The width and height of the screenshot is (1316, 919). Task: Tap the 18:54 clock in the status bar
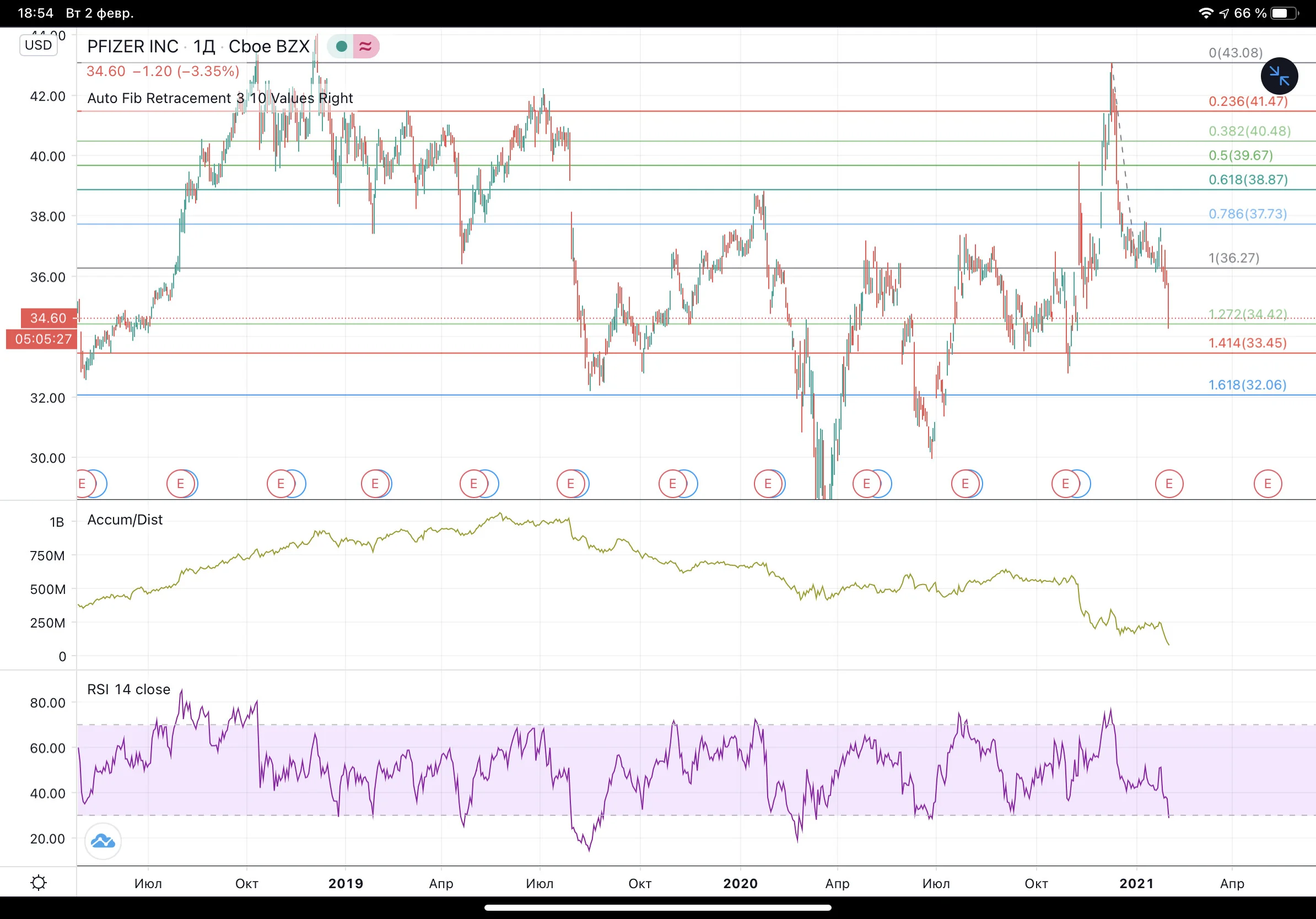pos(35,13)
